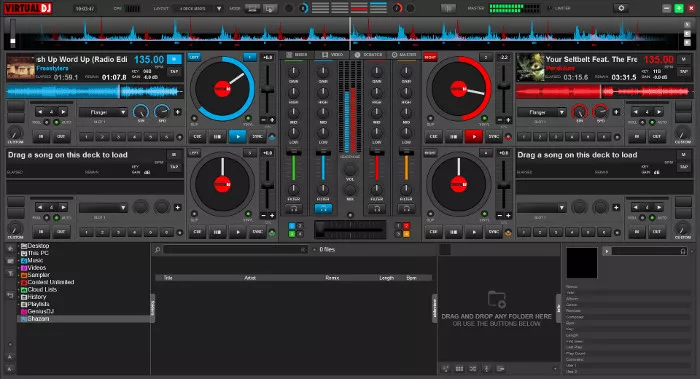Screen dimensions: 700x379
Task: Click the favorites star icon in browser sidebar
Action: pyautogui.click(x=10, y=249)
